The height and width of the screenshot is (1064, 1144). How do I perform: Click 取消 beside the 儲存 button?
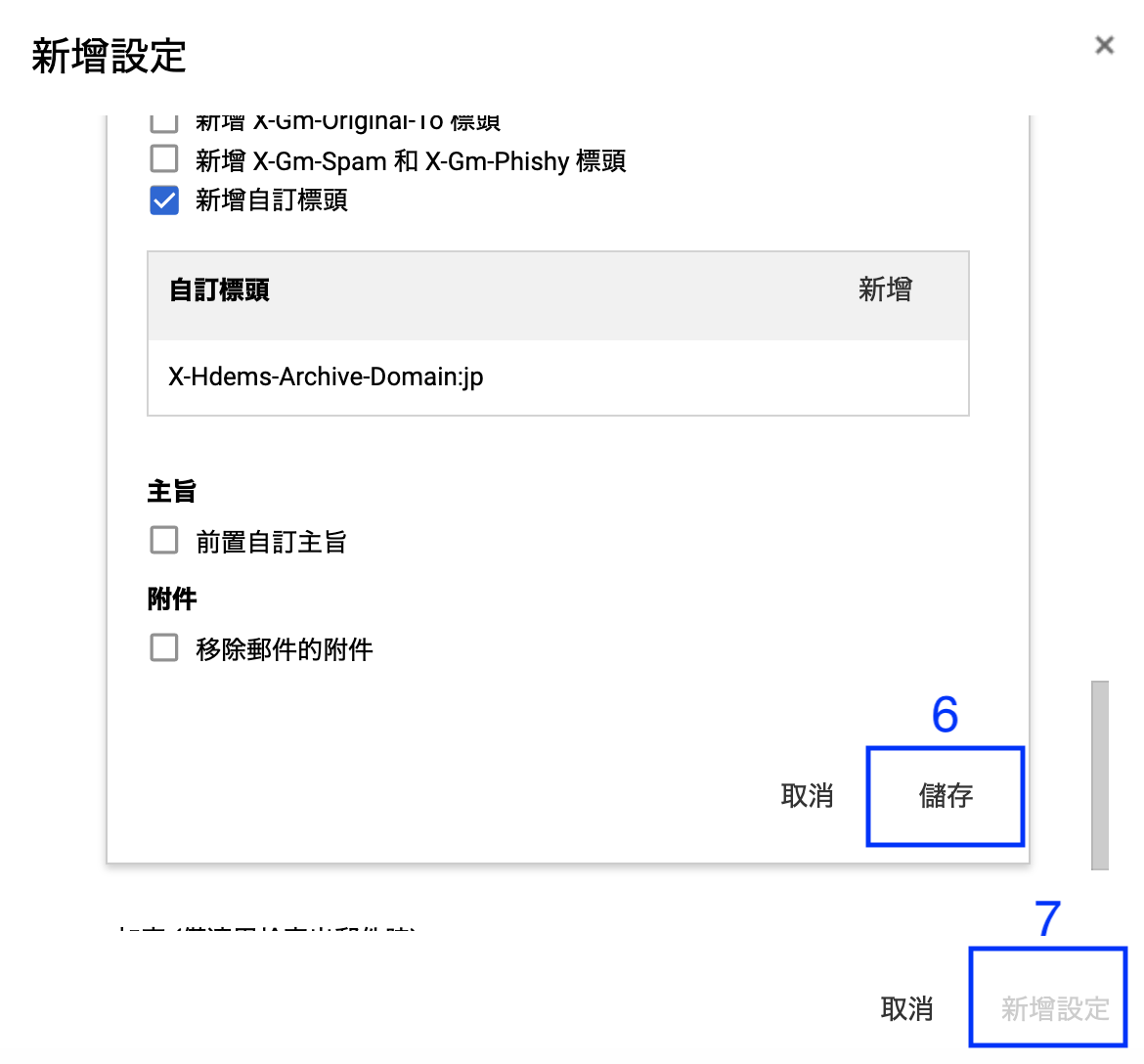click(807, 795)
